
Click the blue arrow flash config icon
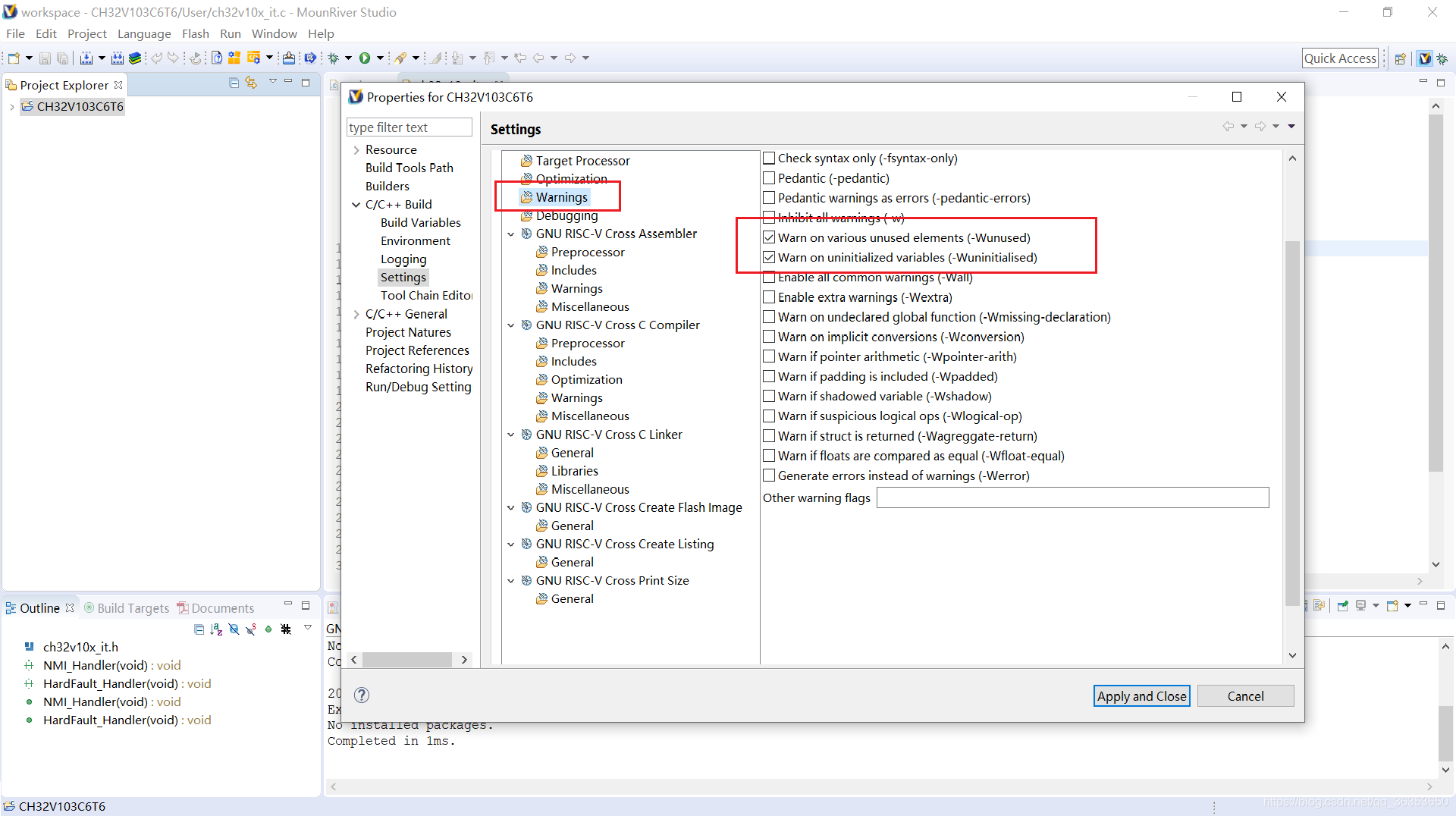[x=310, y=58]
